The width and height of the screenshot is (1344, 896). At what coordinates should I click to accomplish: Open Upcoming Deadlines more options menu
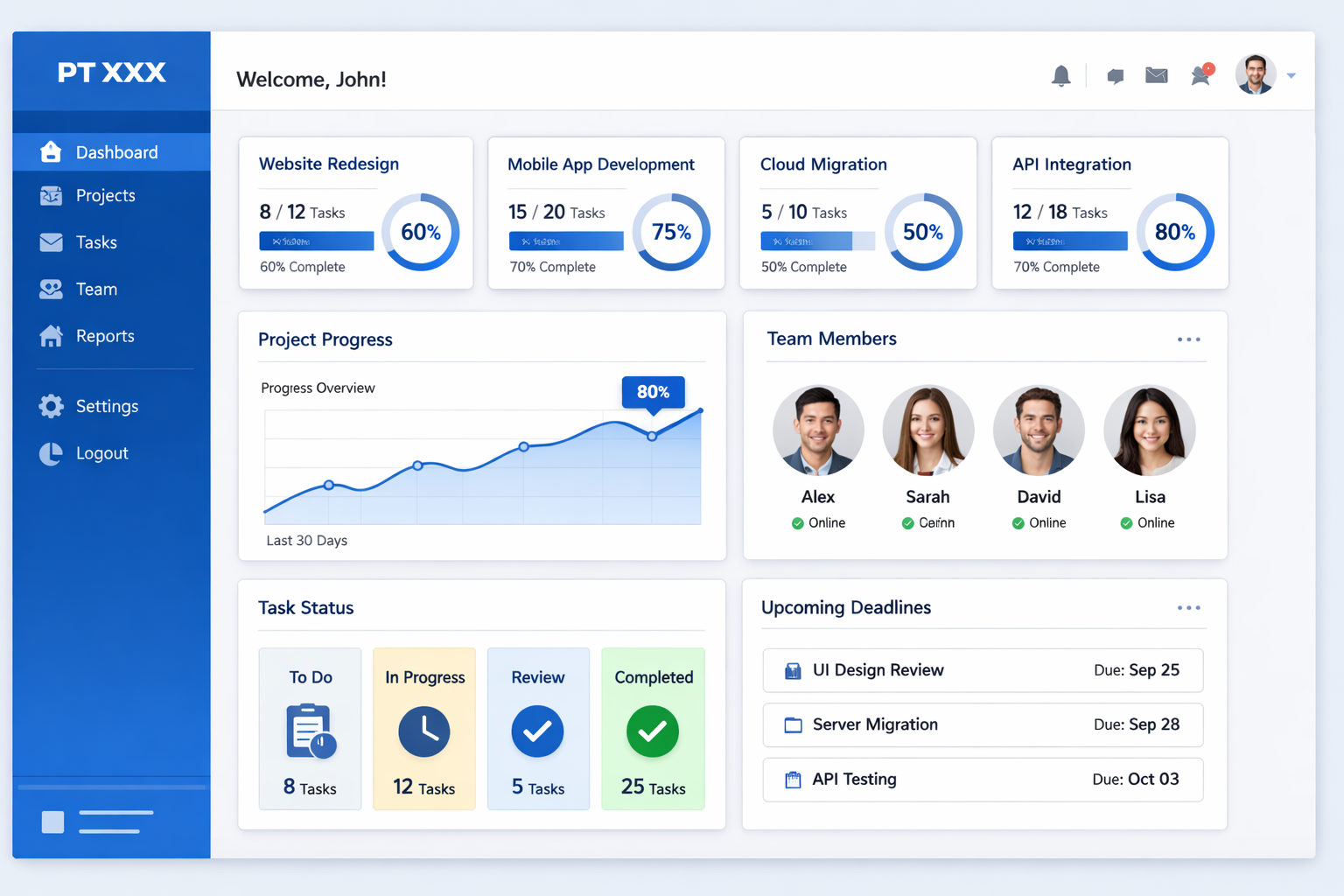point(1188,608)
